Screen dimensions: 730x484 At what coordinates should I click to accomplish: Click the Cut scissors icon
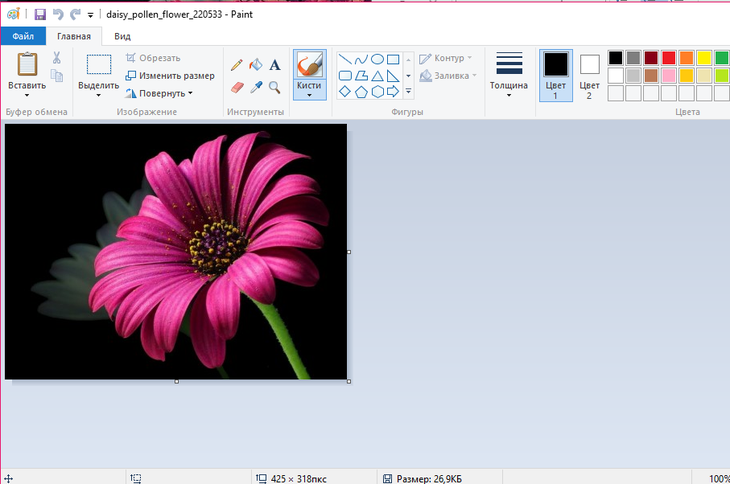[57, 58]
